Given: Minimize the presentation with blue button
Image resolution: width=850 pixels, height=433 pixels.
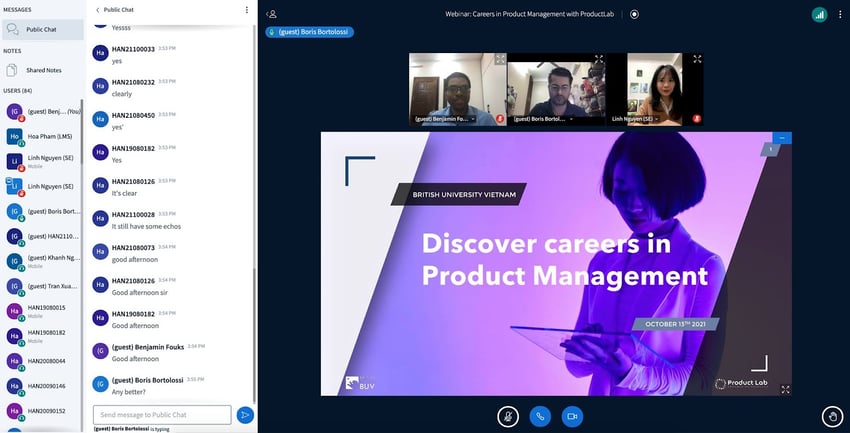Looking at the screenshot, I should click(x=782, y=138).
